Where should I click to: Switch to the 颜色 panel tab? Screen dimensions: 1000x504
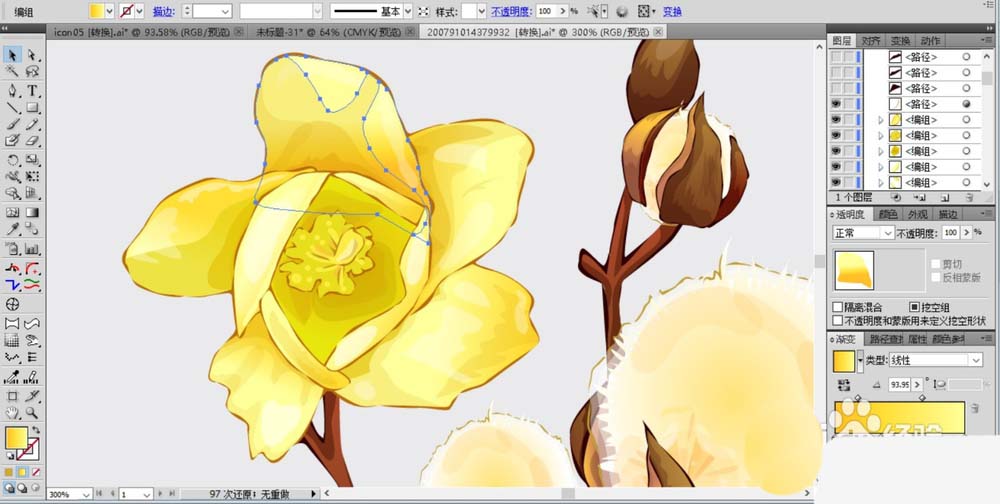pos(887,214)
